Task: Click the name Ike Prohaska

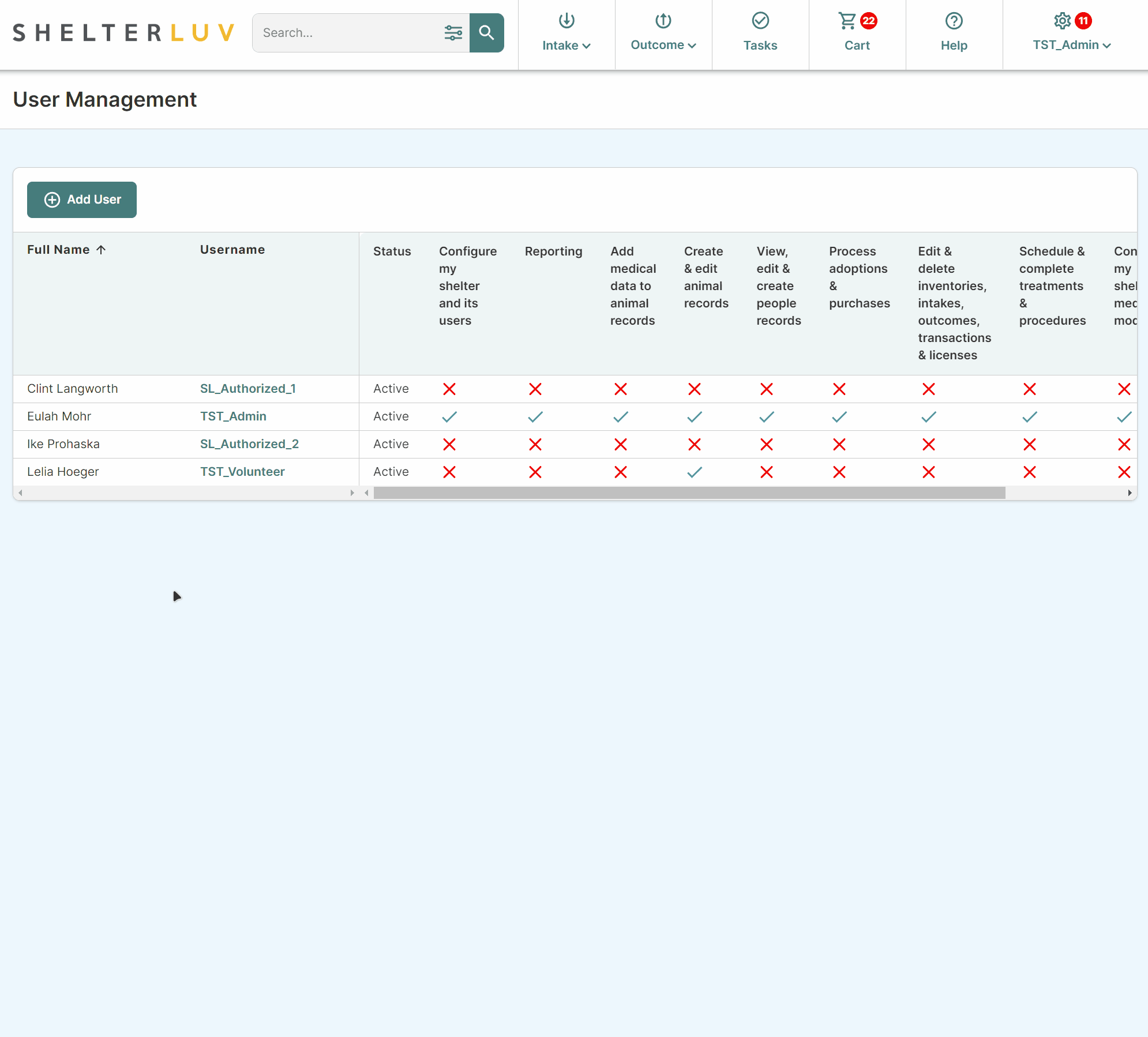Action: click(63, 444)
